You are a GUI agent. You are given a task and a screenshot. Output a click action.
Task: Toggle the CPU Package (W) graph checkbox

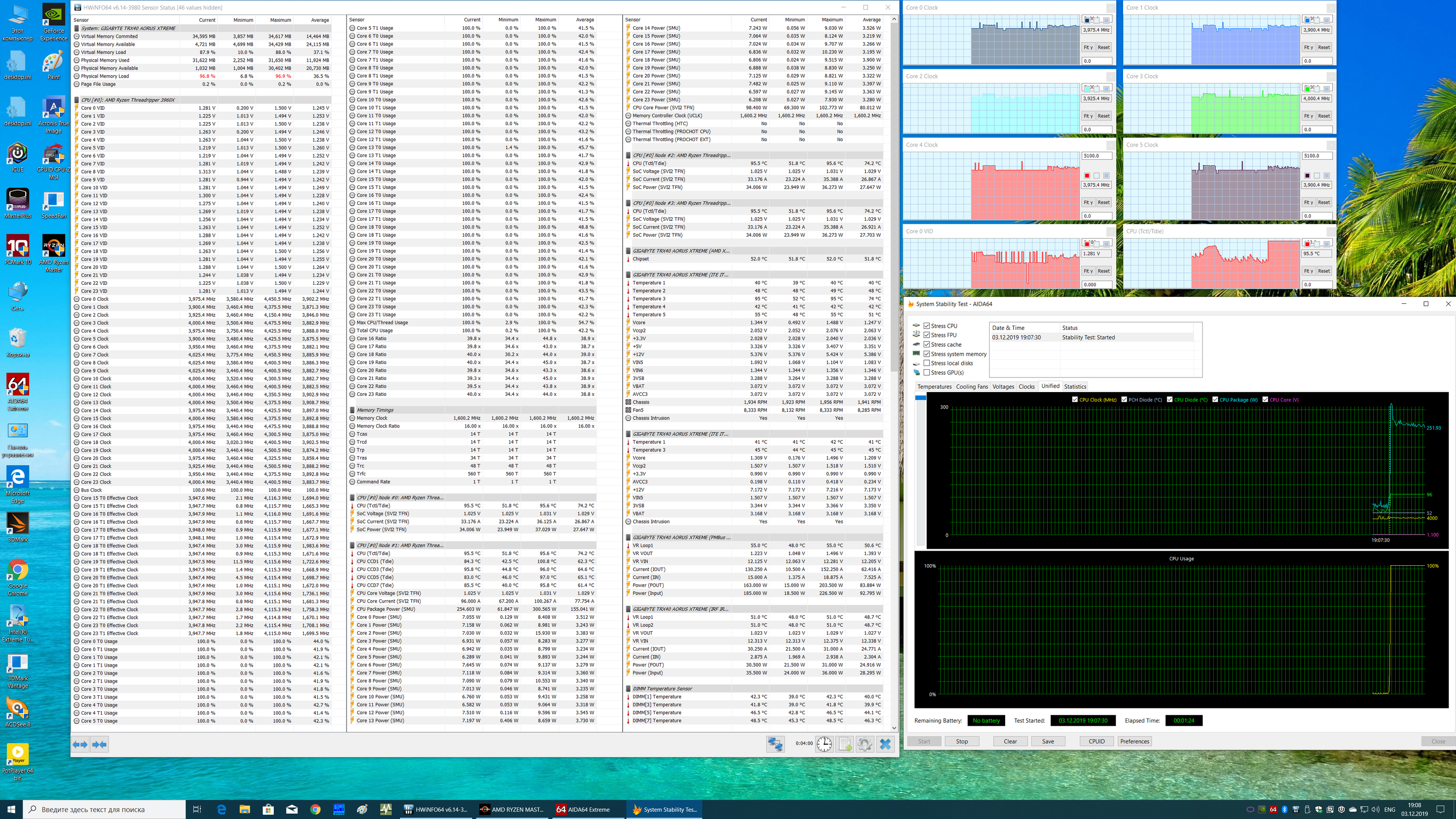1215,400
